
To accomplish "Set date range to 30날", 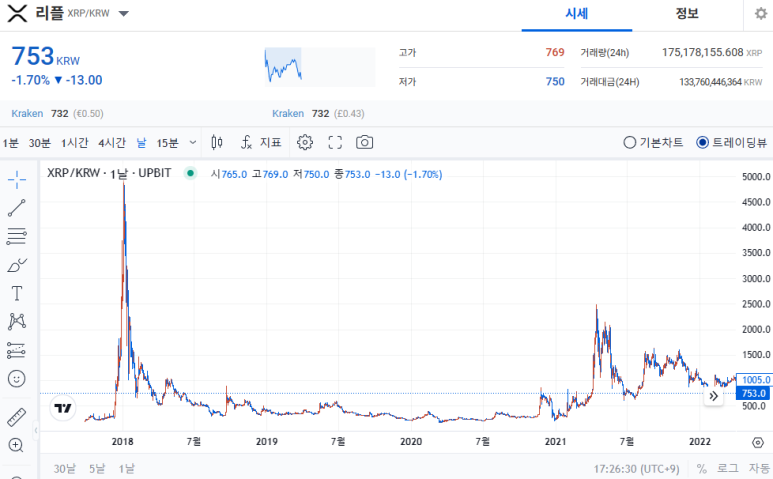I will (x=65, y=468).
